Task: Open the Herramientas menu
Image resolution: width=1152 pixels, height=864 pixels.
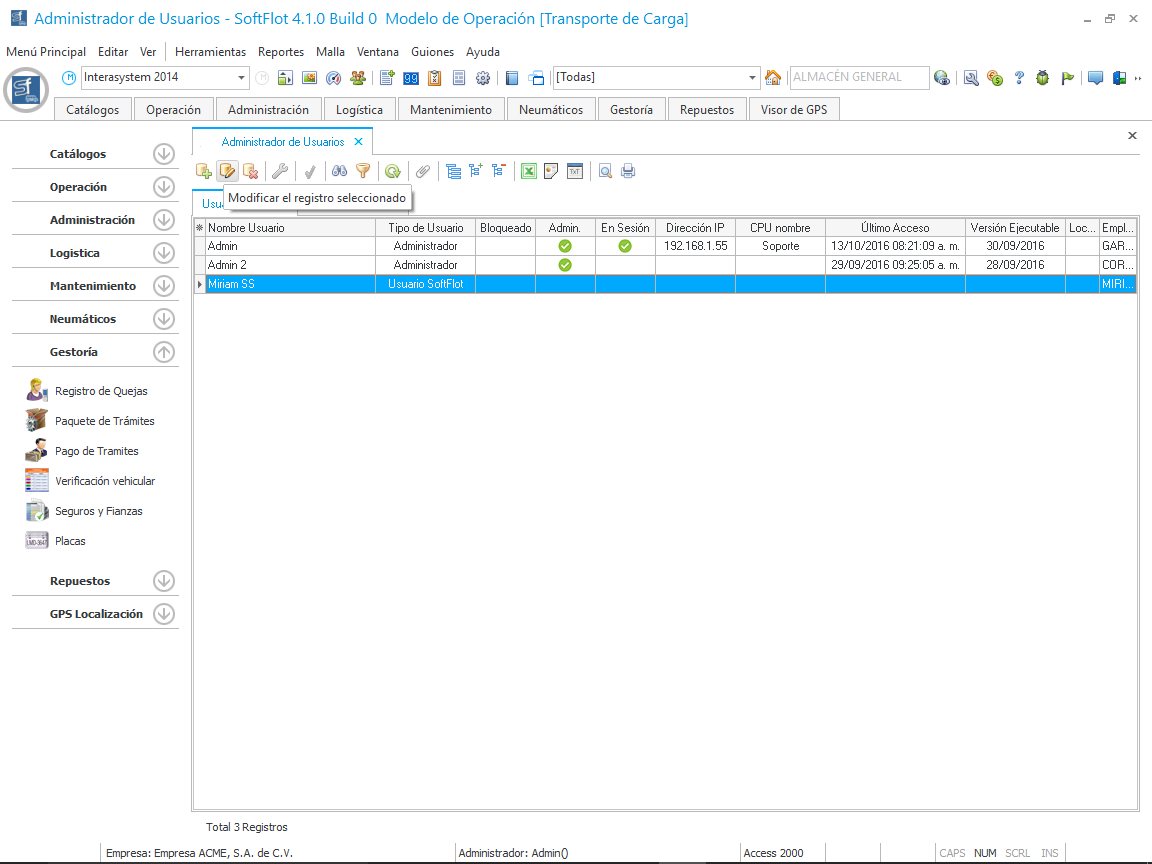Action: [210, 52]
